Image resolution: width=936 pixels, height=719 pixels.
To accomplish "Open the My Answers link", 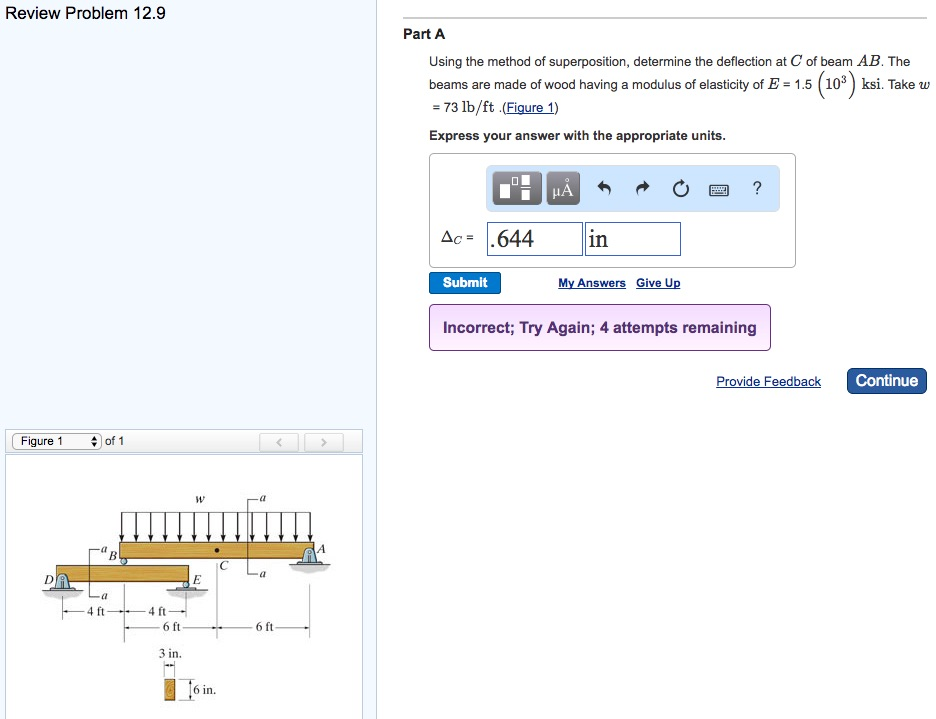I will coord(591,283).
